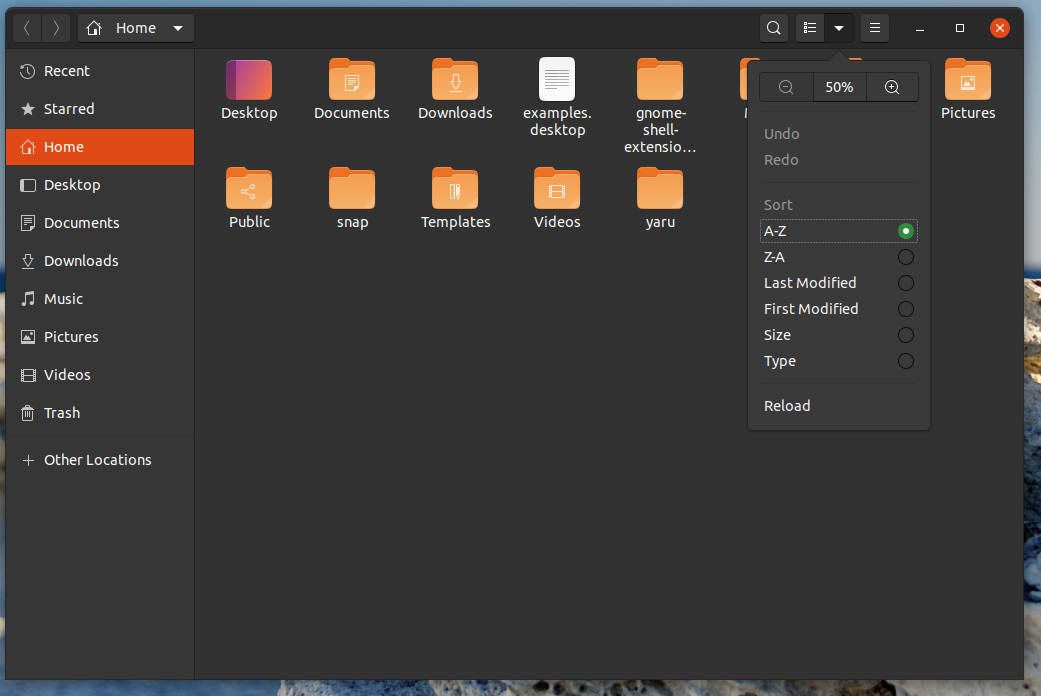Click Reload in view options menu
This screenshot has width=1041, height=696.
point(839,406)
